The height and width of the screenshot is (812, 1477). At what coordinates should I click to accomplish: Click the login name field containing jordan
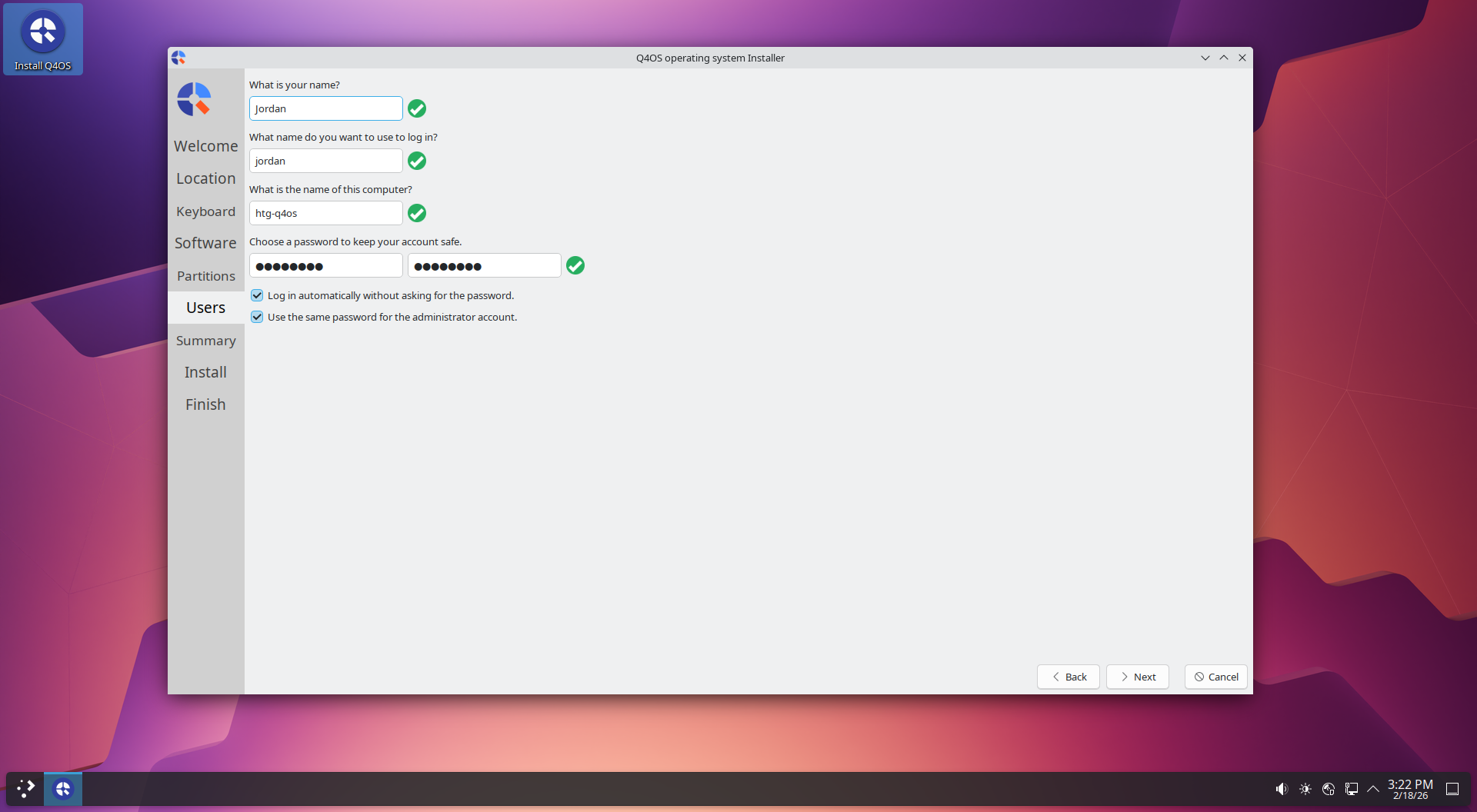click(x=326, y=161)
